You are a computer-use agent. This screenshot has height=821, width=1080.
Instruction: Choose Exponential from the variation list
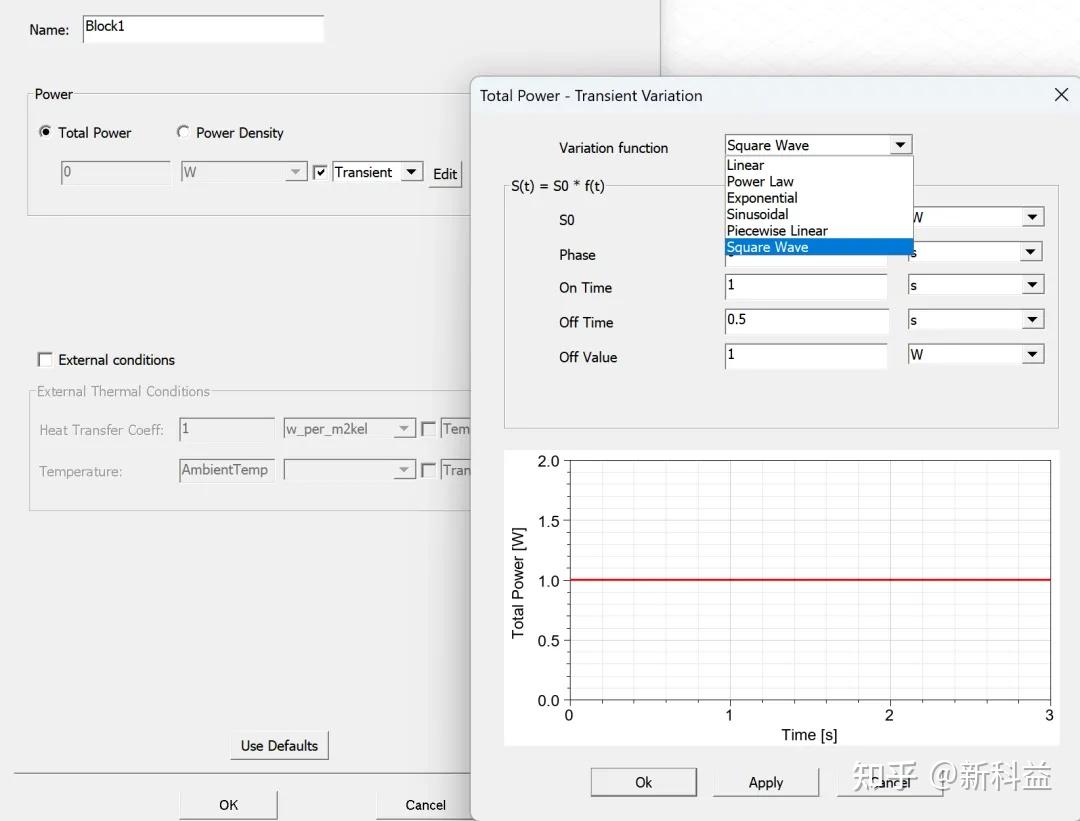click(x=819, y=198)
